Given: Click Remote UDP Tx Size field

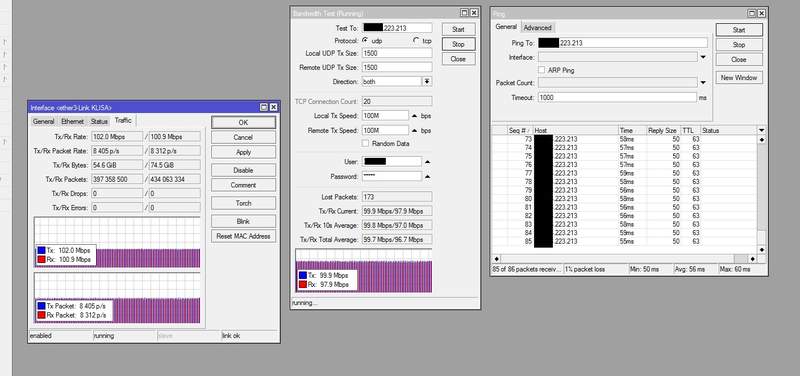Looking at the screenshot, I should pyautogui.click(x=397, y=67).
